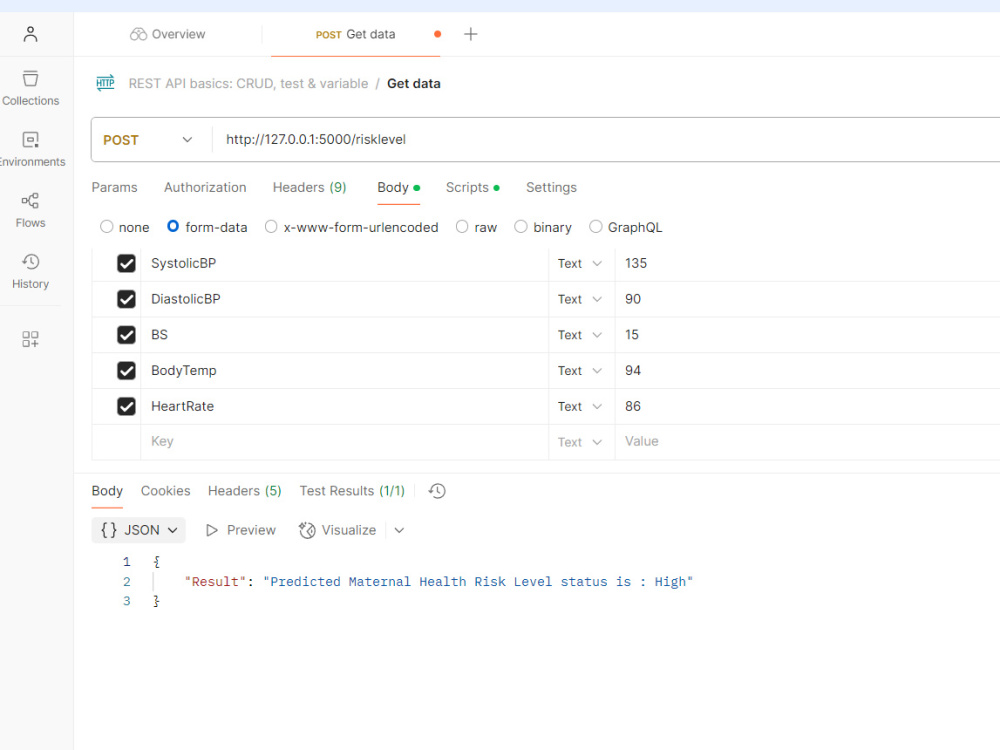Switch to the request Body tab

pyautogui.click(x=398, y=188)
